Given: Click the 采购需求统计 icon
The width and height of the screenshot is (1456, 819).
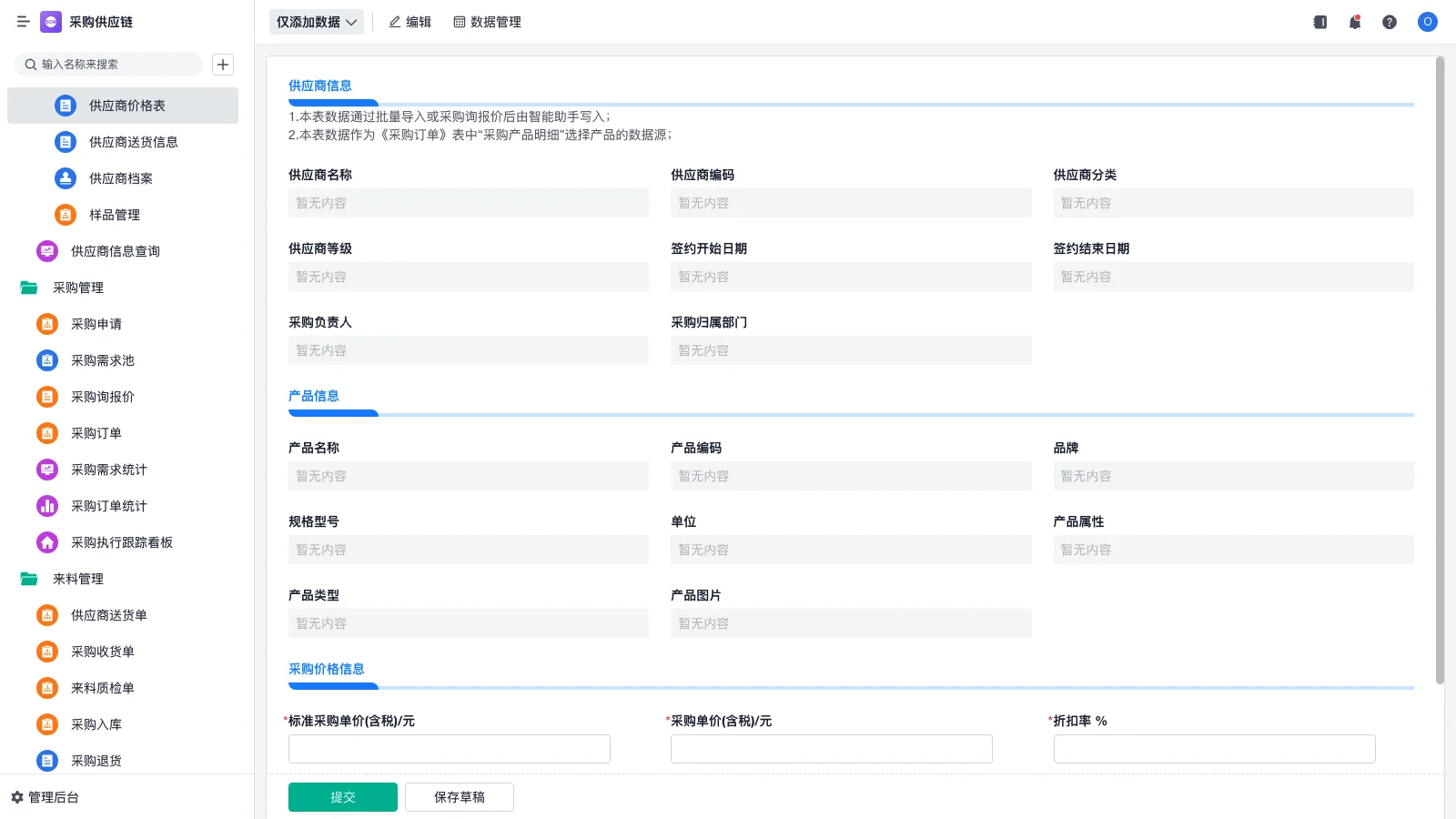Looking at the screenshot, I should click(47, 470).
